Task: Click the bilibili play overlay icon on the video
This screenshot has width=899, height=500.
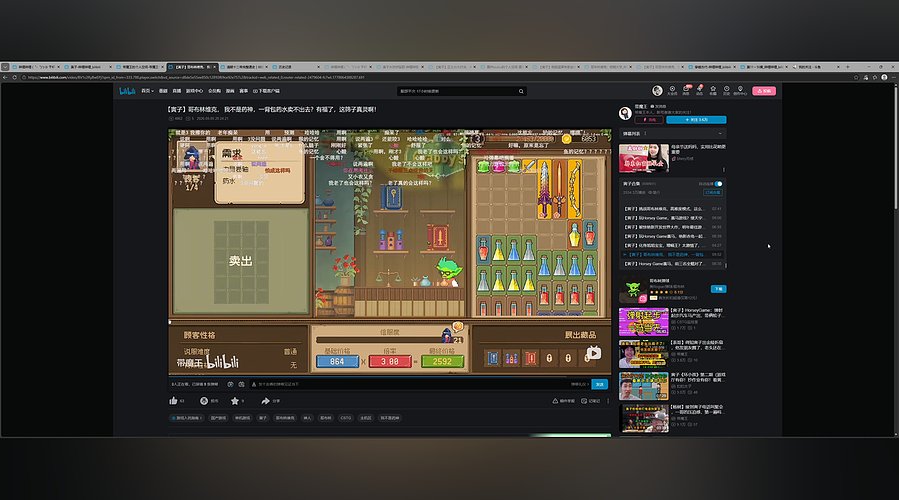Action: pos(593,353)
